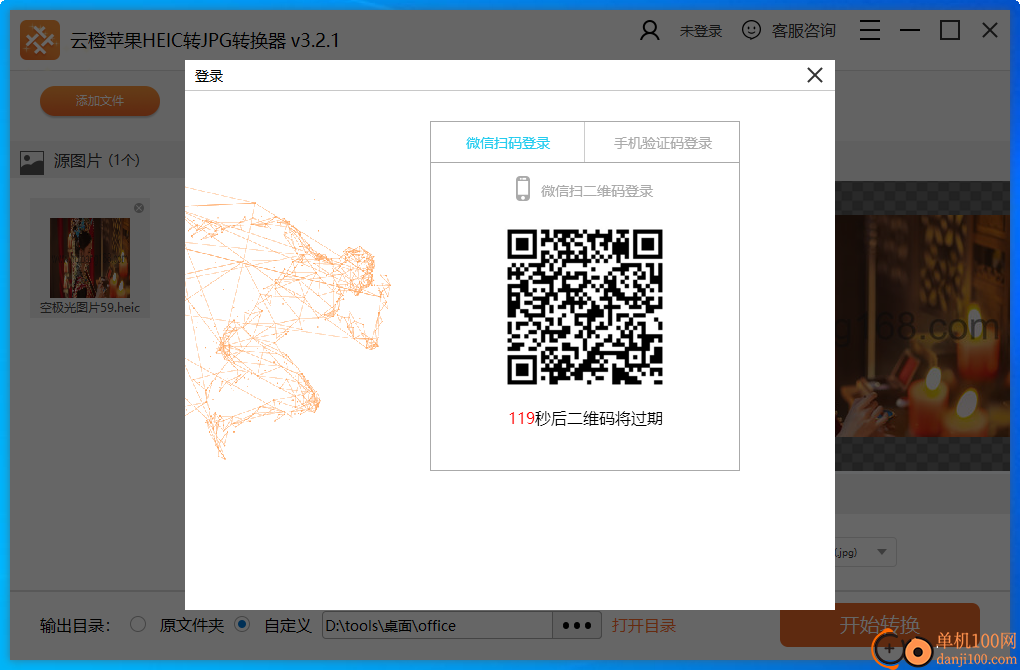Click the preview image behind the dialog
The width and height of the screenshot is (1020, 670).
coord(922,325)
